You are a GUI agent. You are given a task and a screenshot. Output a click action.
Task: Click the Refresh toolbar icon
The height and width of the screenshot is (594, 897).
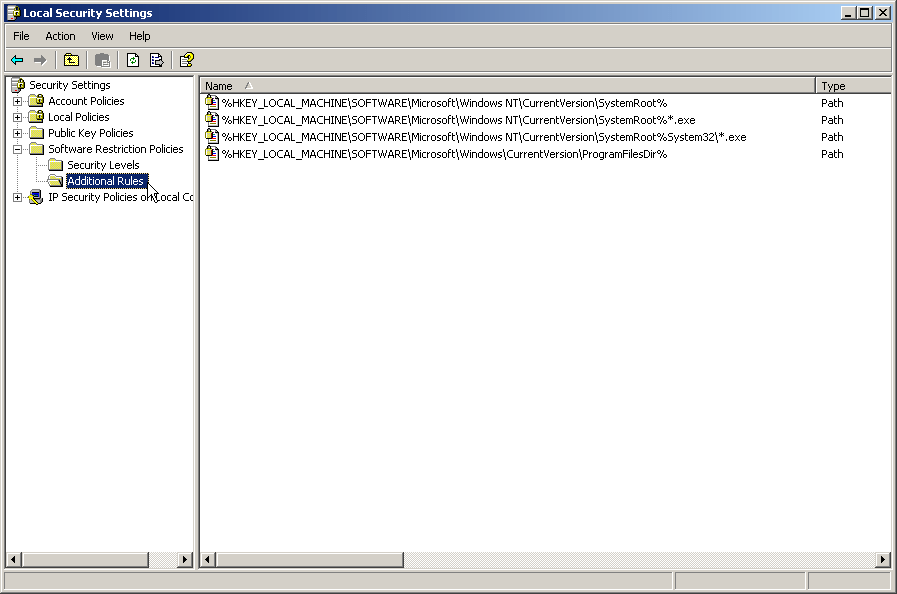(x=133, y=60)
